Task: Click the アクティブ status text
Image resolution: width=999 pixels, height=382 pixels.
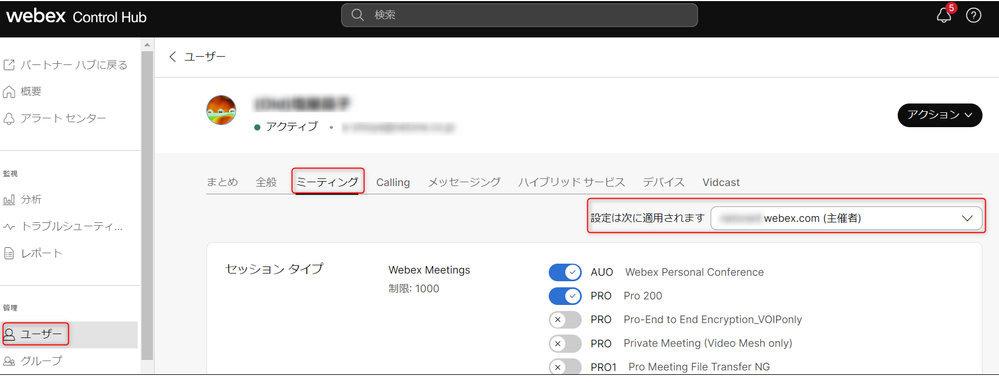Action: click(292, 127)
